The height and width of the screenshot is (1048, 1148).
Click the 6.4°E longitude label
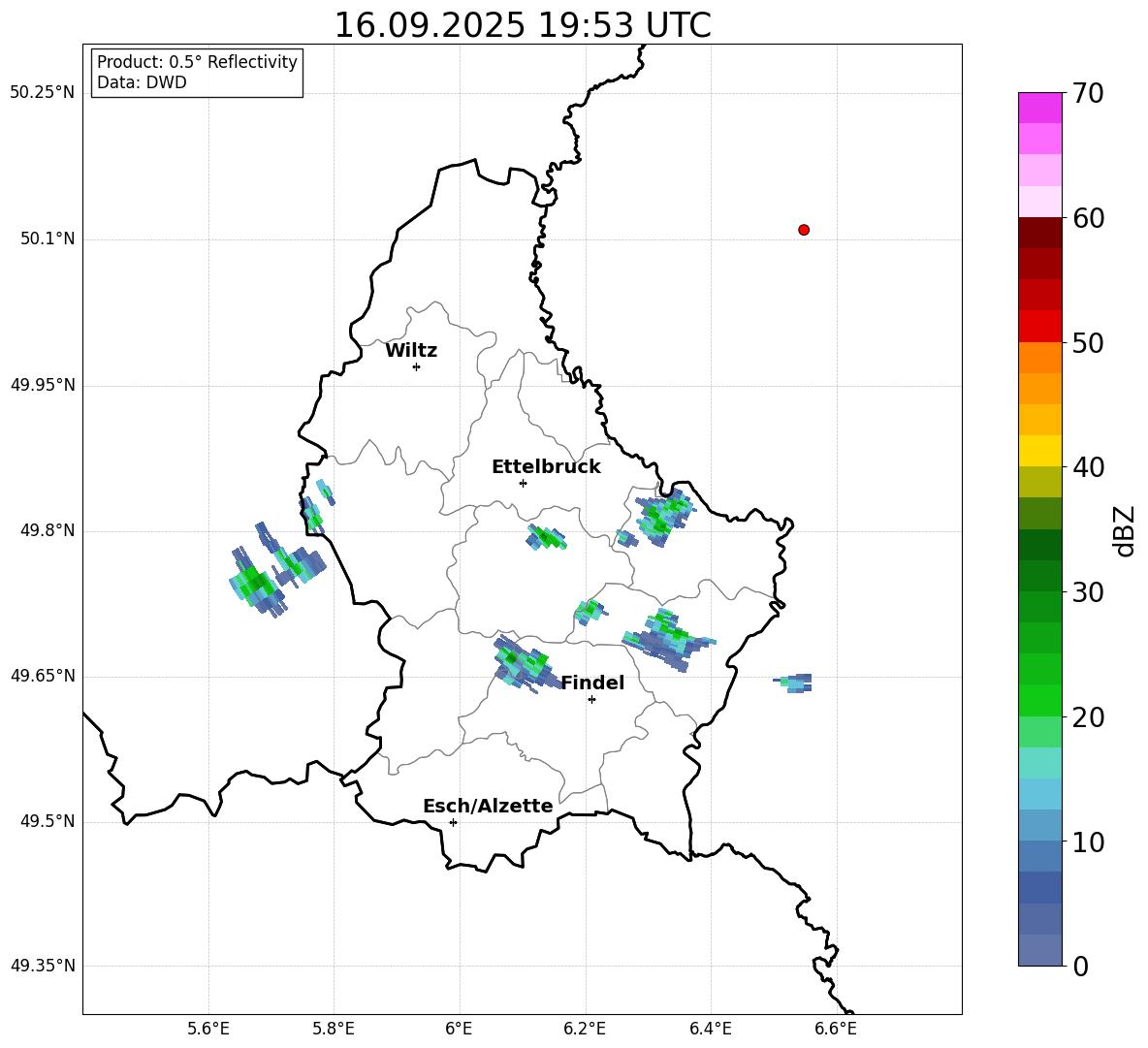pyautogui.click(x=710, y=1029)
